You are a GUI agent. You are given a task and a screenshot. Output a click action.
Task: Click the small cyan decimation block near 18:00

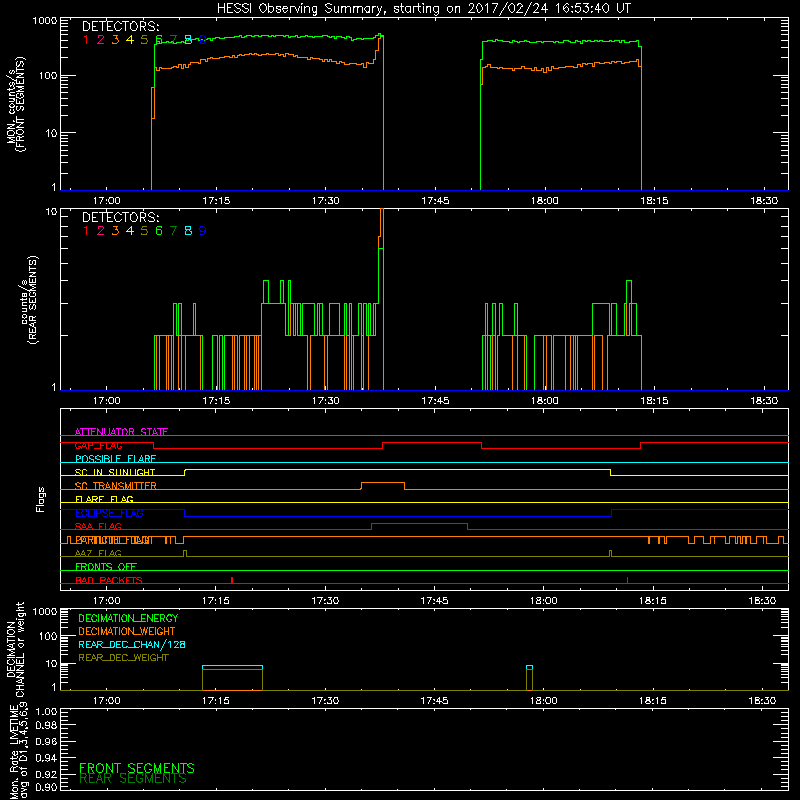(529, 667)
